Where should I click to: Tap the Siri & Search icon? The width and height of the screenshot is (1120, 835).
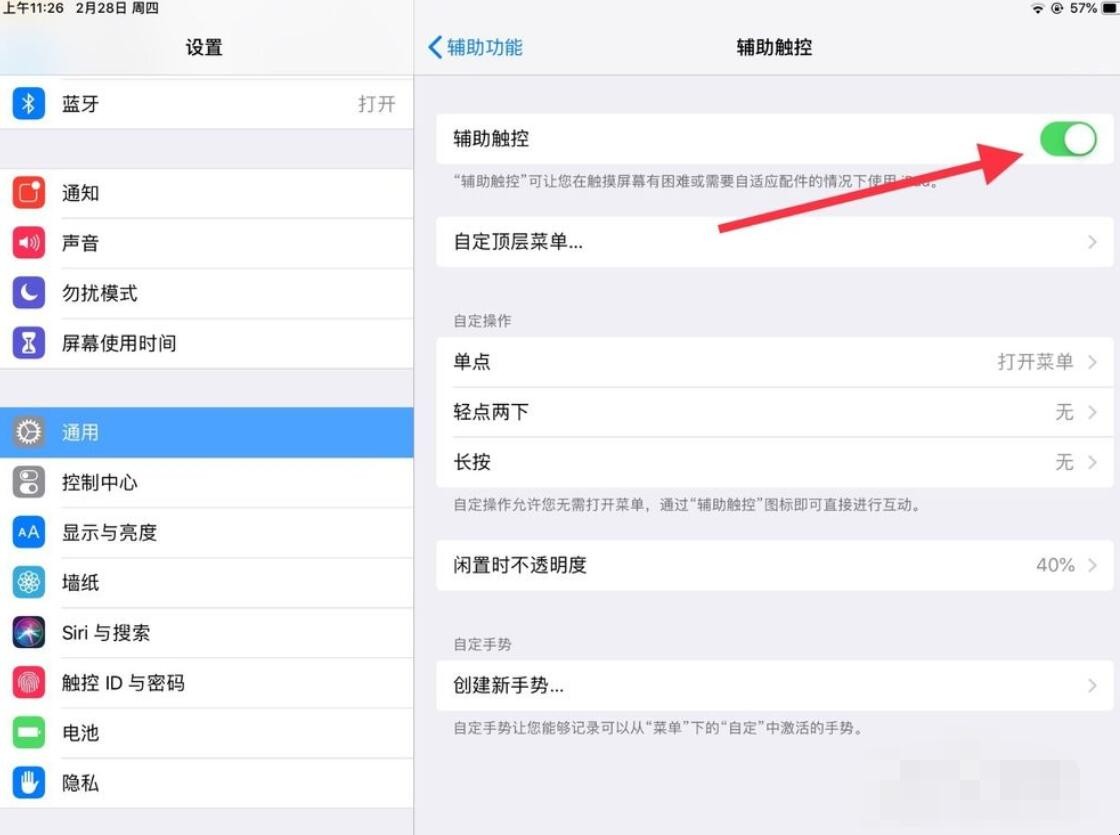(x=29, y=632)
